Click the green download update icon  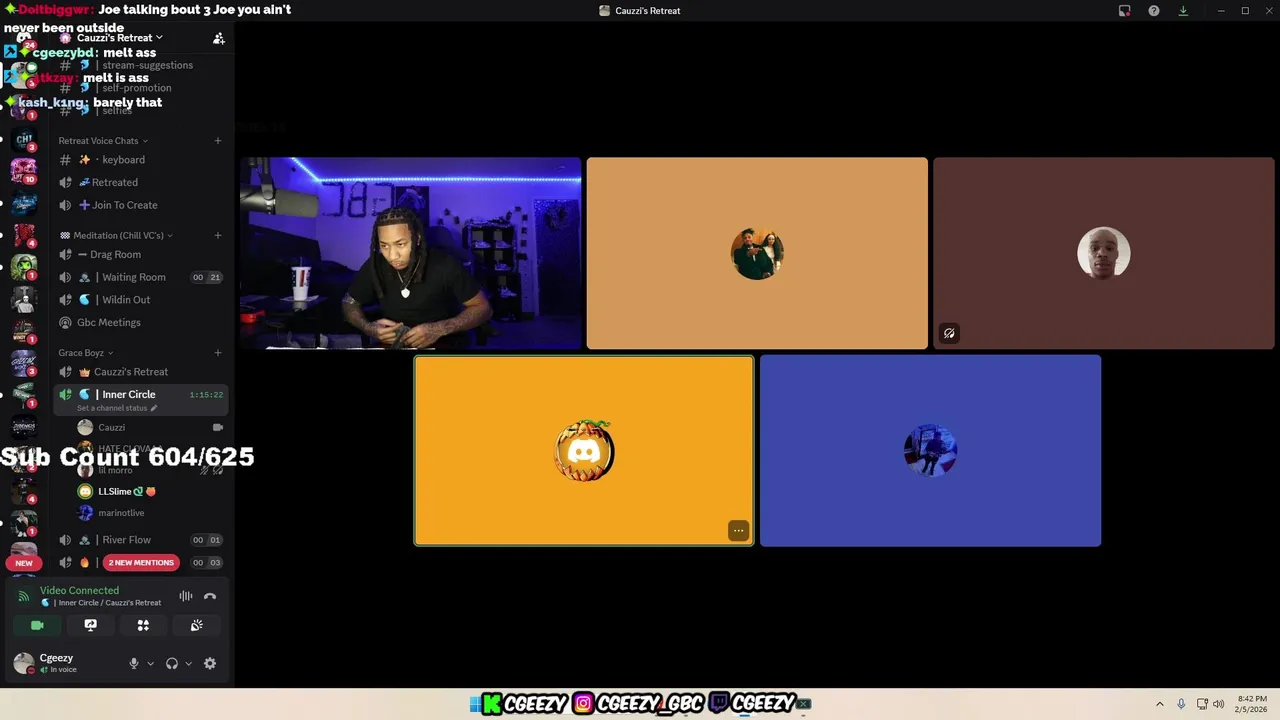pyautogui.click(x=1183, y=11)
